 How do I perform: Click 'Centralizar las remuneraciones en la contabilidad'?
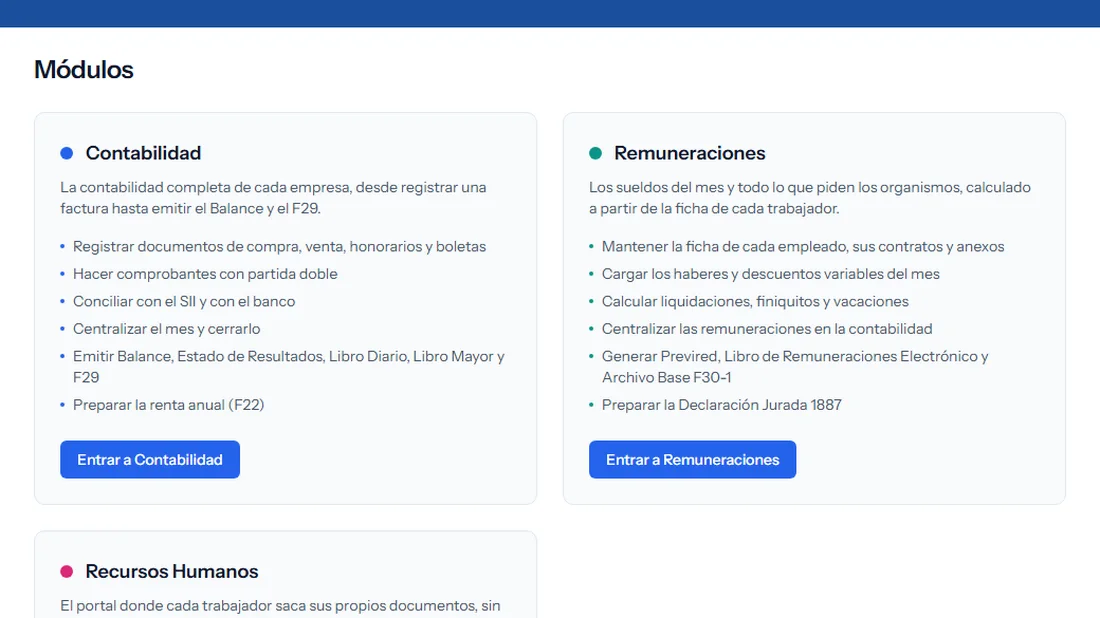767,328
